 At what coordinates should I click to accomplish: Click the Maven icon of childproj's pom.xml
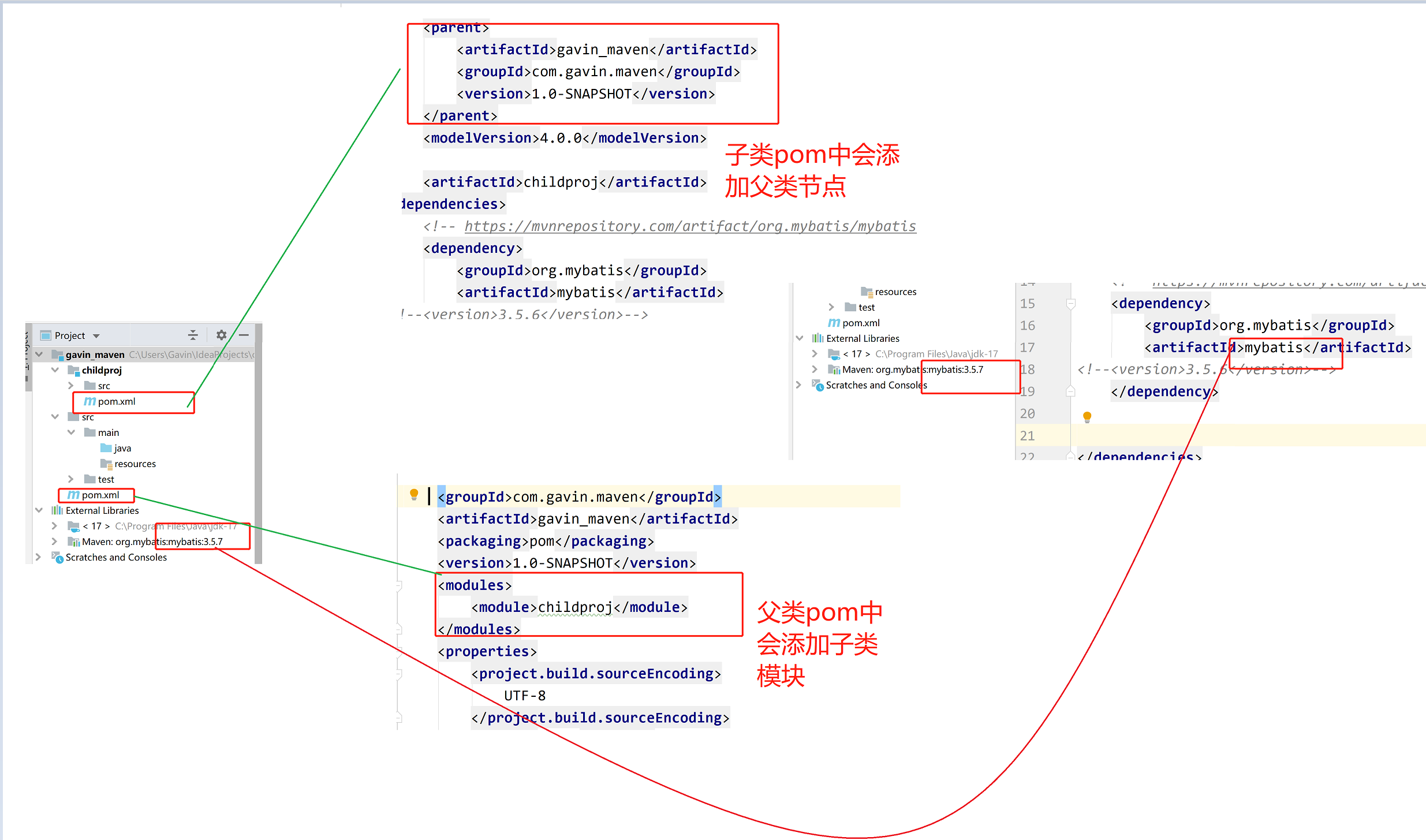(89, 401)
